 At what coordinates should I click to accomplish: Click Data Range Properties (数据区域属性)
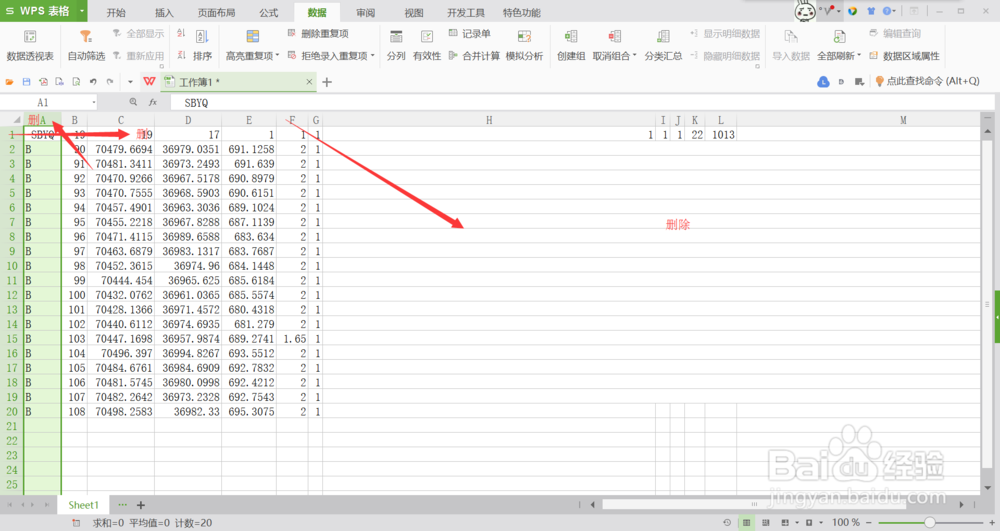tap(904, 55)
